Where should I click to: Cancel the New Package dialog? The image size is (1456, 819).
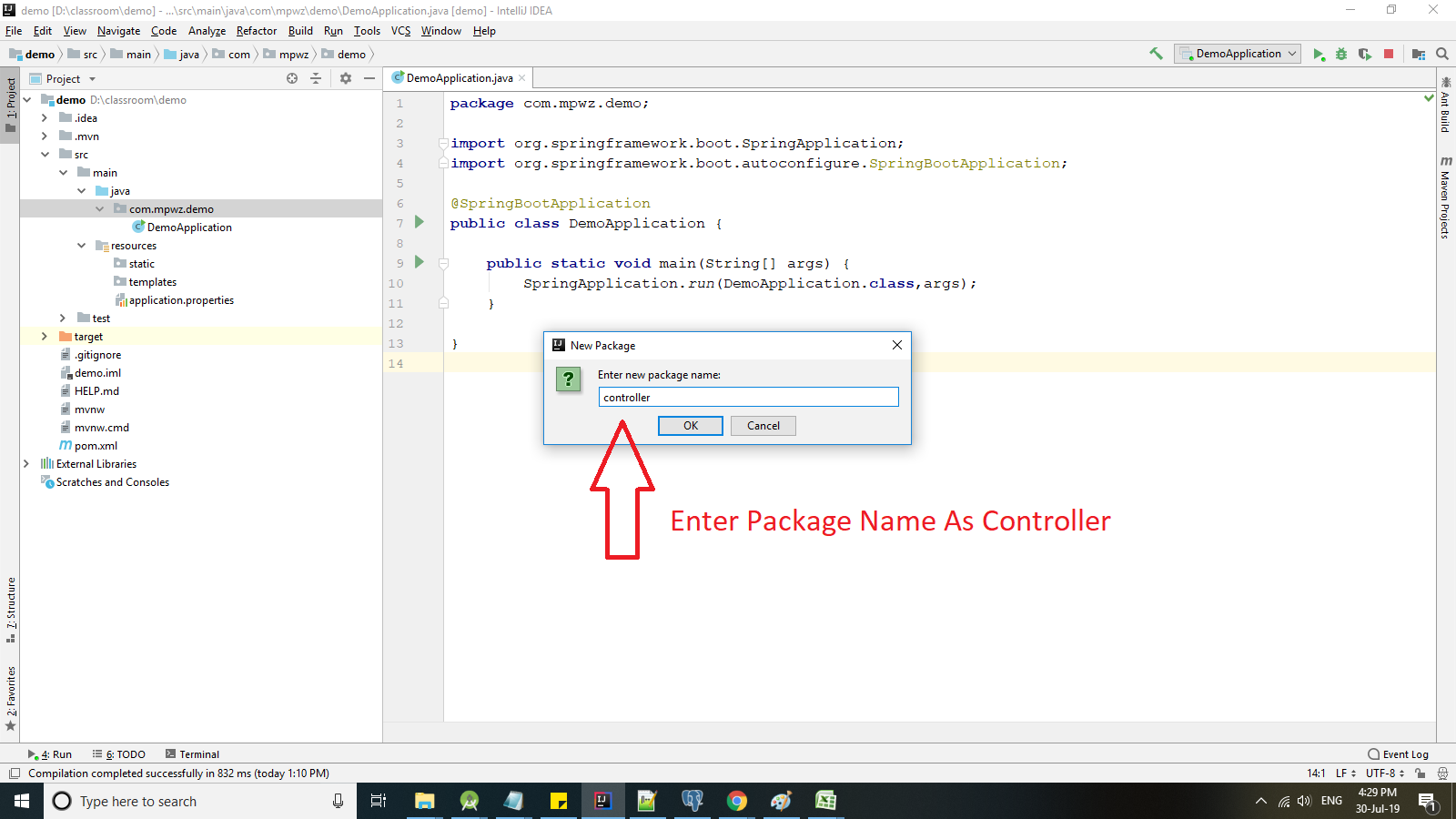763,426
